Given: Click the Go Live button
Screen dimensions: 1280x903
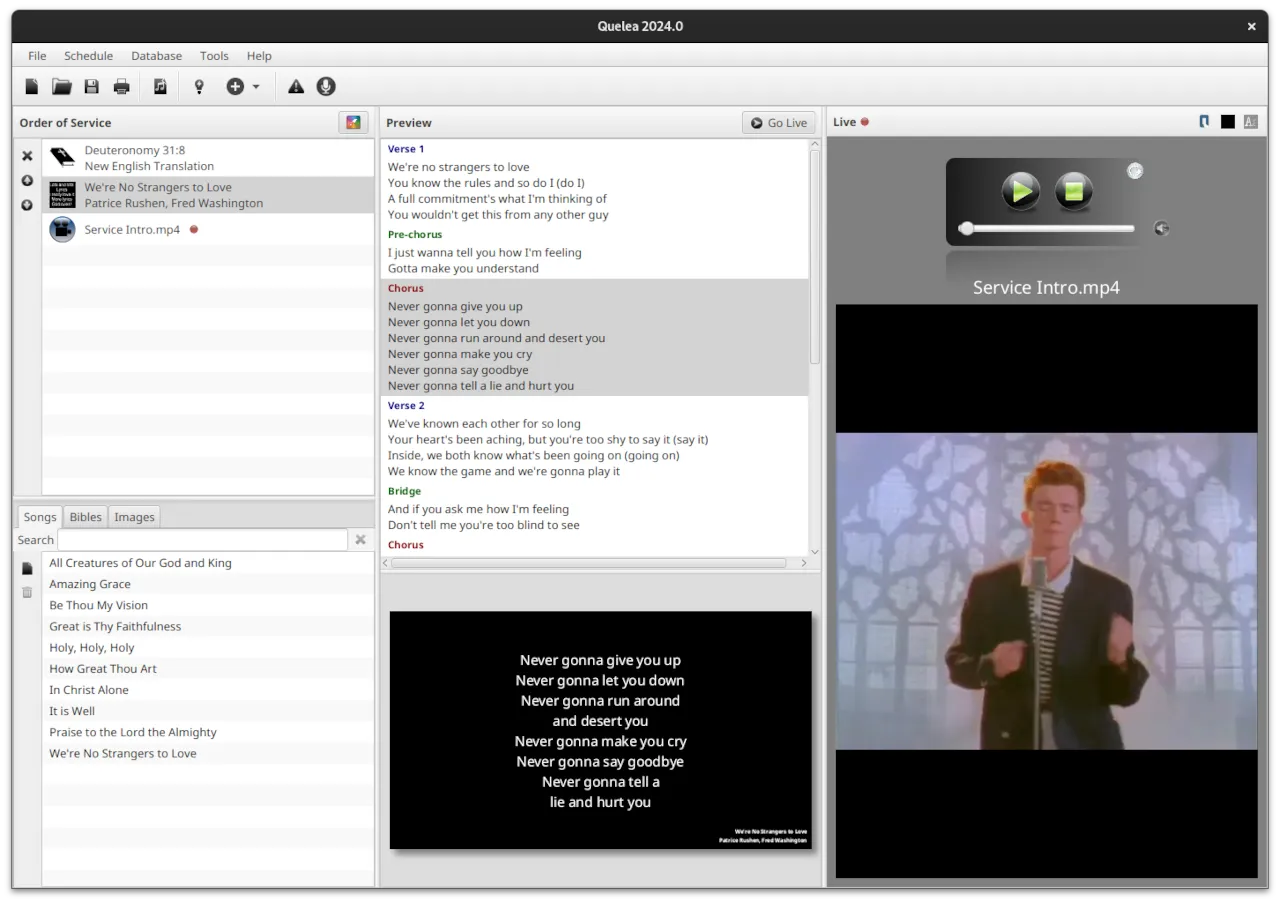Looking at the screenshot, I should [x=779, y=123].
